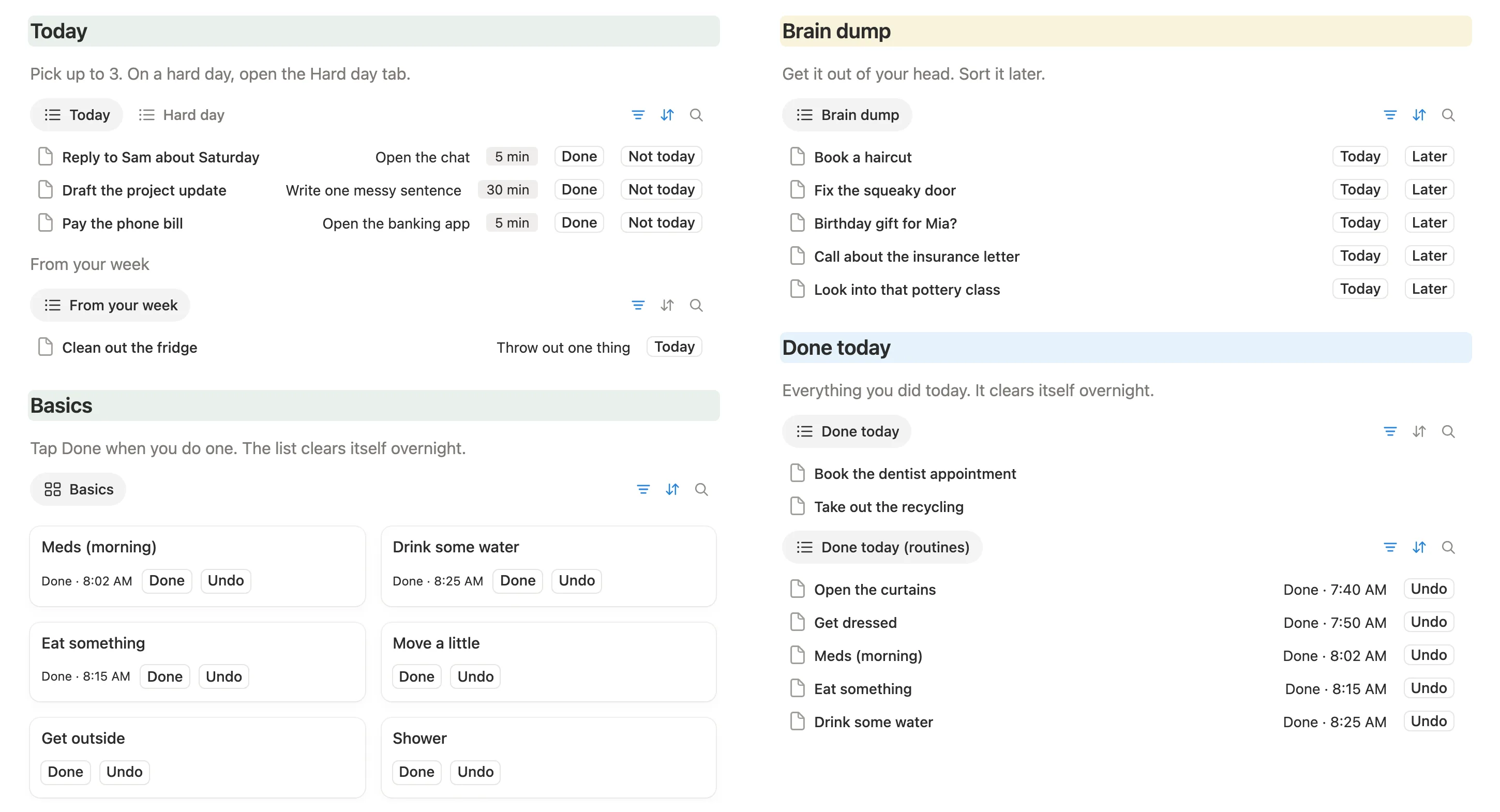The image size is (1500, 812).
Task: Select the Today view tab
Action: 77,115
